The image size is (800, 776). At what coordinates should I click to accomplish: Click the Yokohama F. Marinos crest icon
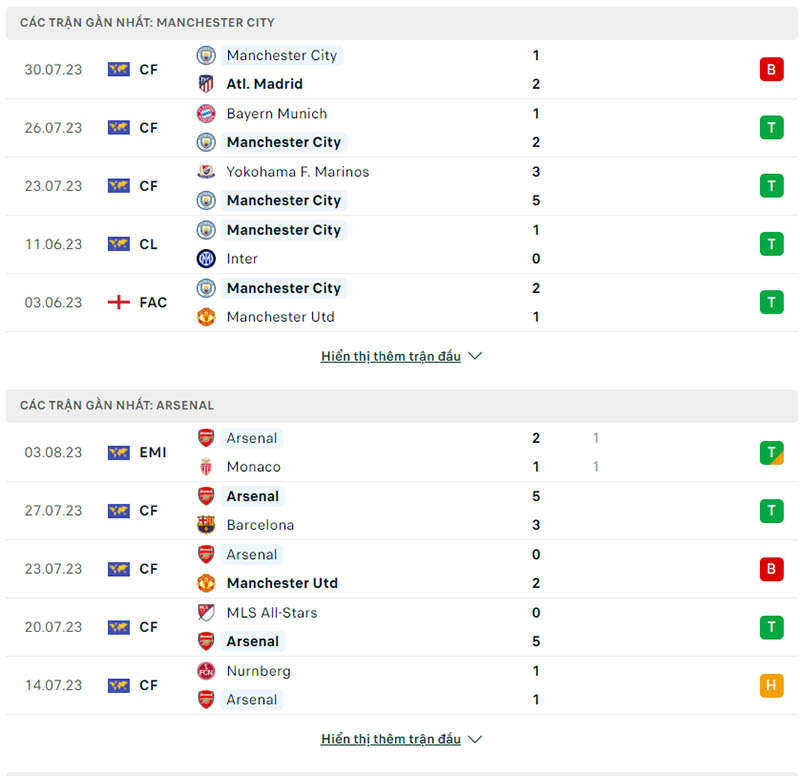pos(206,171)
